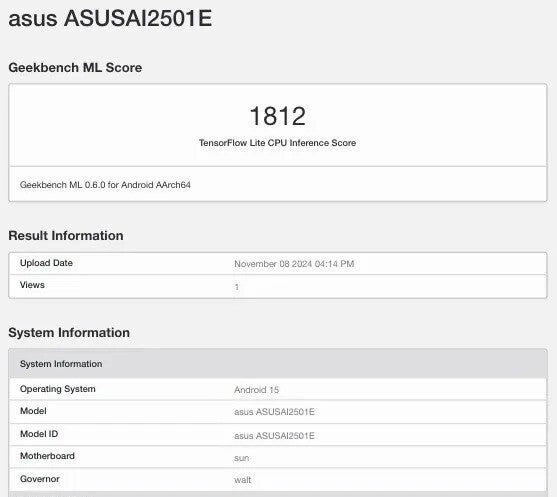Click the Model ID value text
Image resolution: width=557 pixels, height=497 pixels.
tap(274, 436)
